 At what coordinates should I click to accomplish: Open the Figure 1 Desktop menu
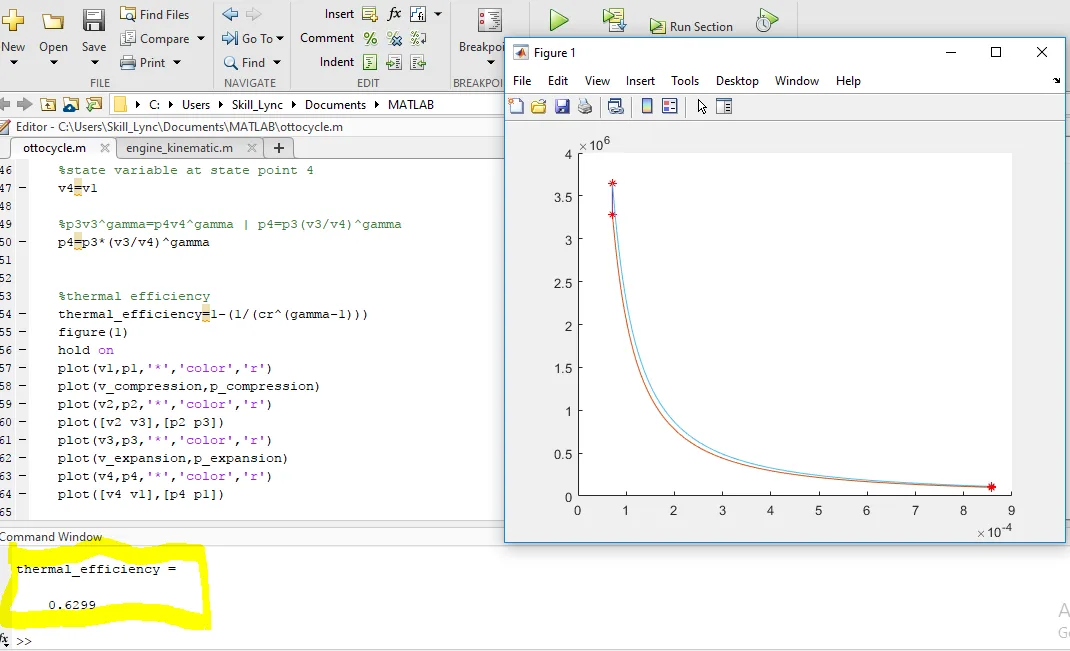tap(737, 81)
